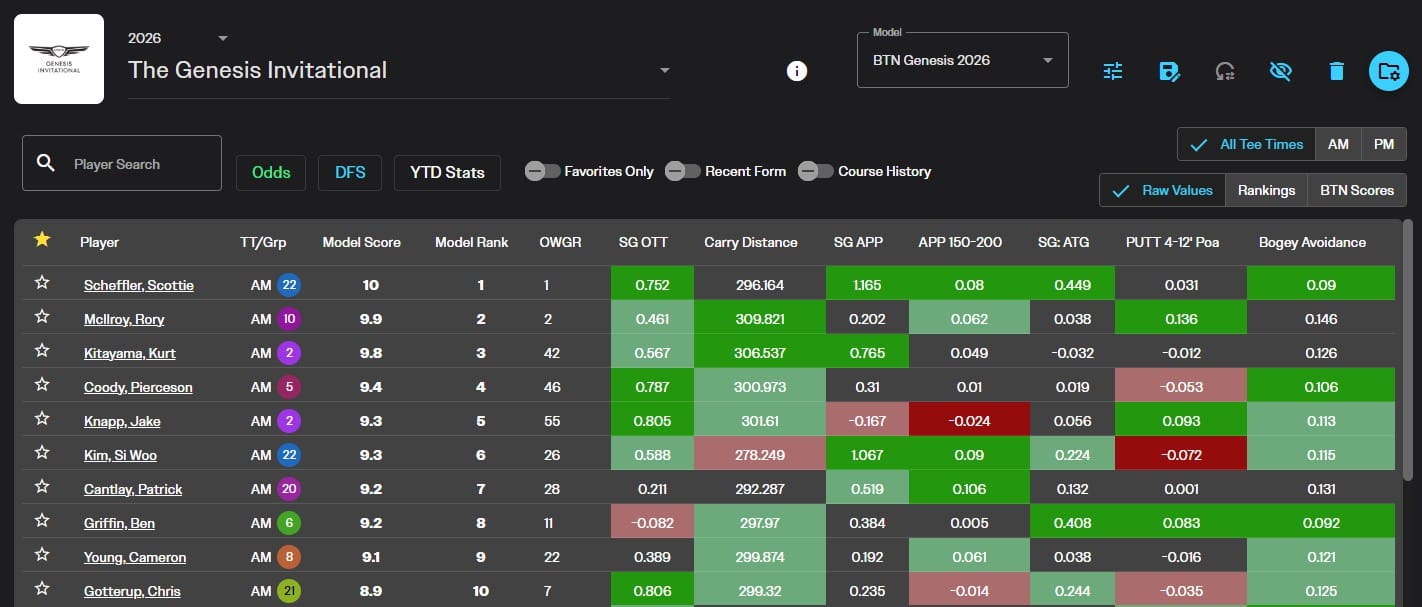The width and height of the screenshot is (1422, 607).
Task: Star Chris Gotterup as favorite
Action: [x=42, y=589]
